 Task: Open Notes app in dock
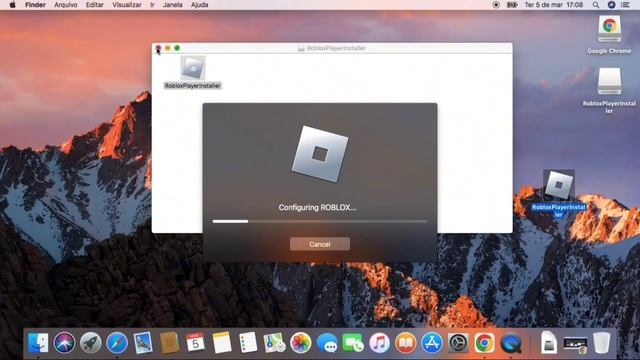[x=222, y=342]
